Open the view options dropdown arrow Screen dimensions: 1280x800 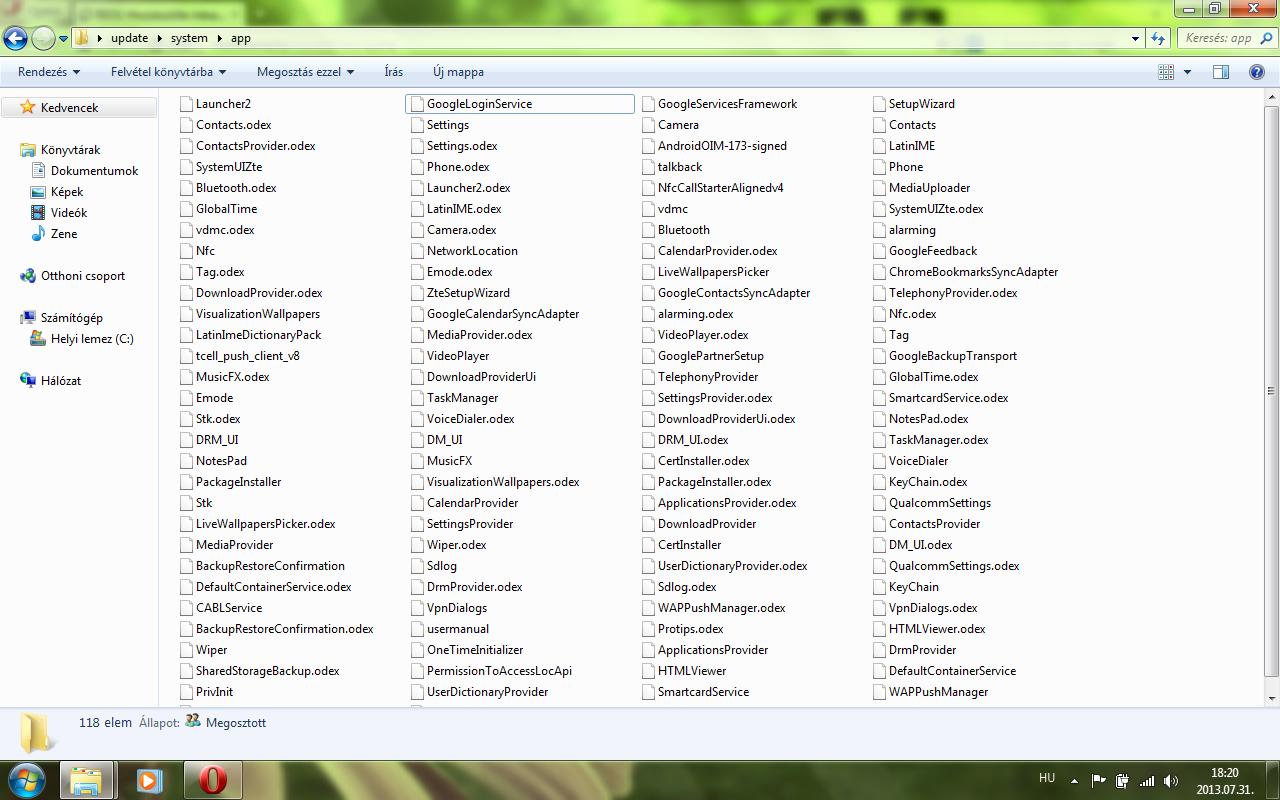(x=1187, y=72)
